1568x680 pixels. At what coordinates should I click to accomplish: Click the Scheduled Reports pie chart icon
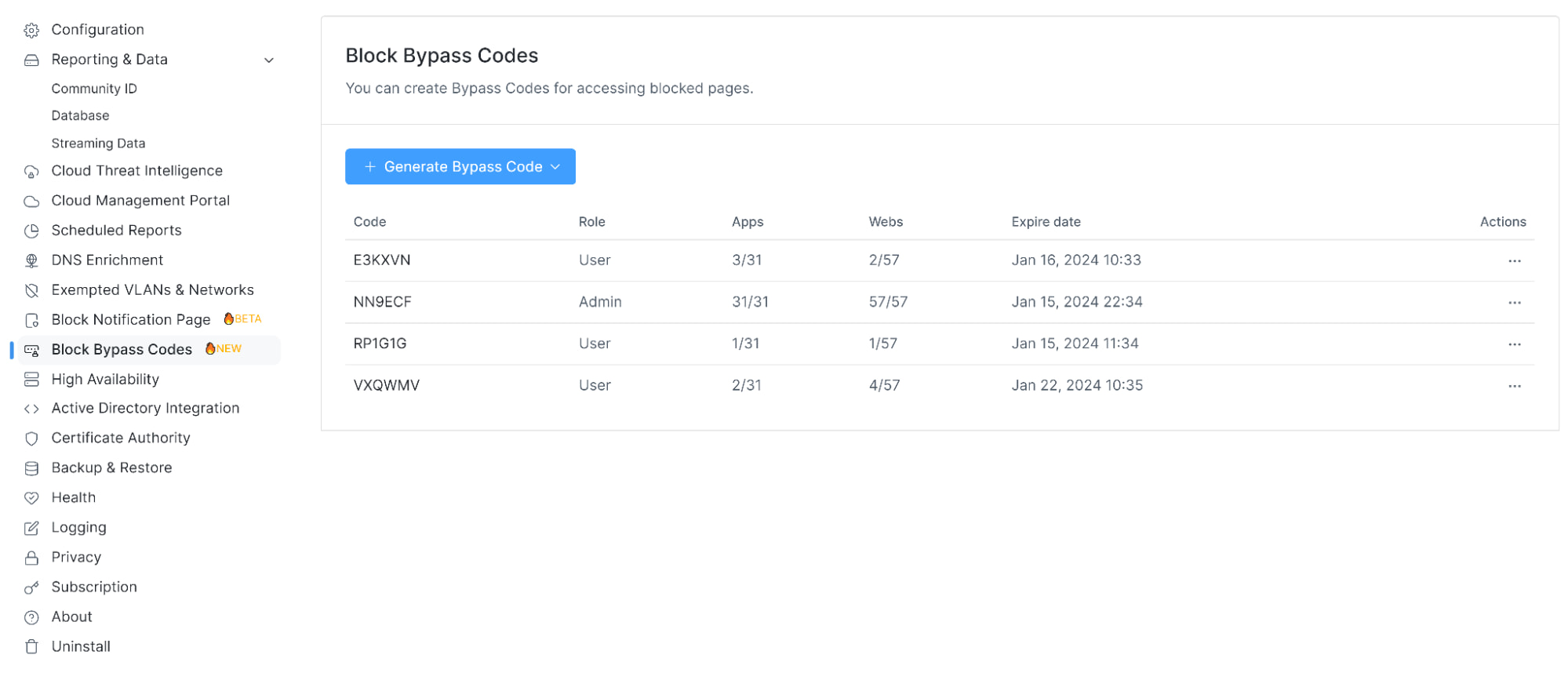(x=31, y=231)
